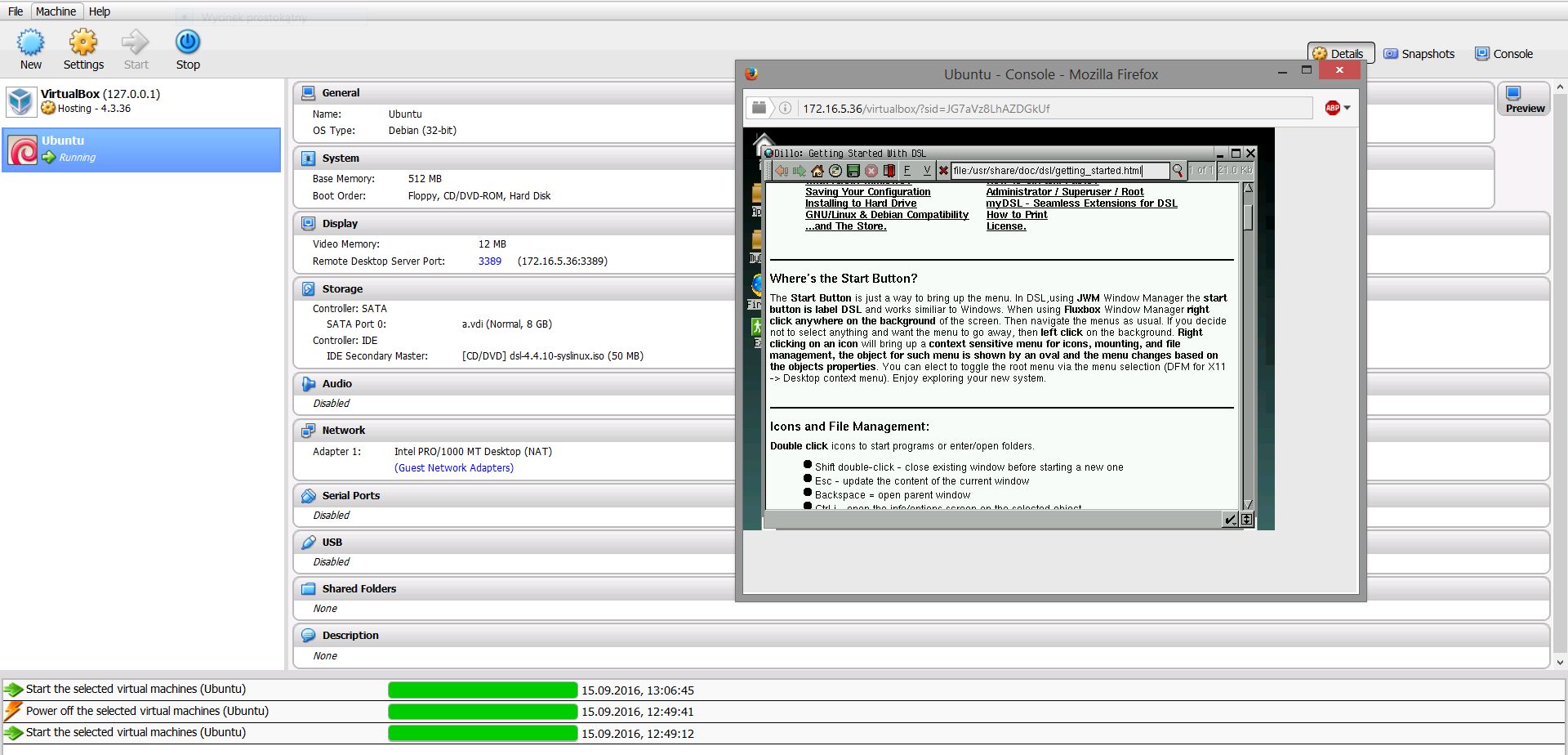Click the Adblock Plus ABP icon
The image size is (1568, 755).
(x=1332, y=108)
